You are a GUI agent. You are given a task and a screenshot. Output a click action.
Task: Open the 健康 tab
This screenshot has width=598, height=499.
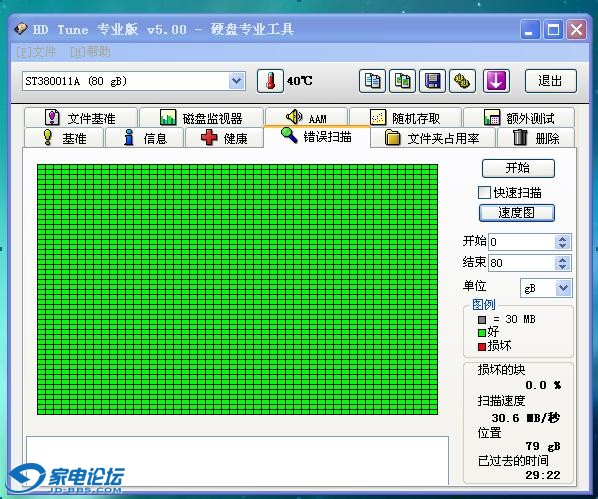224,138
